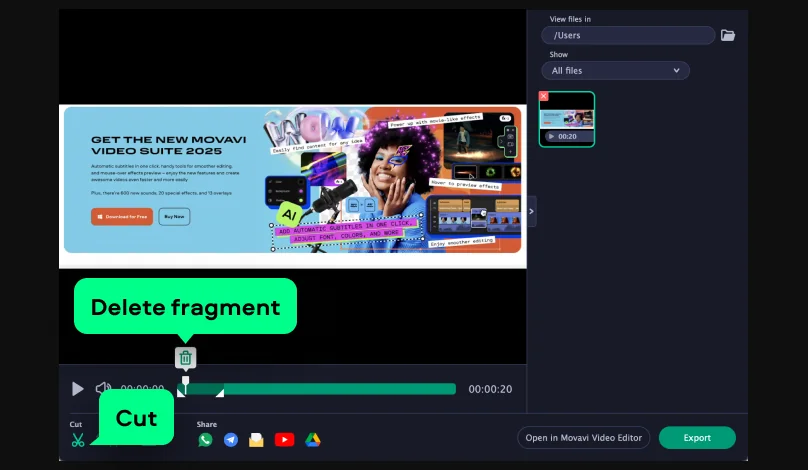Browse folders with the folder icon

728,35
